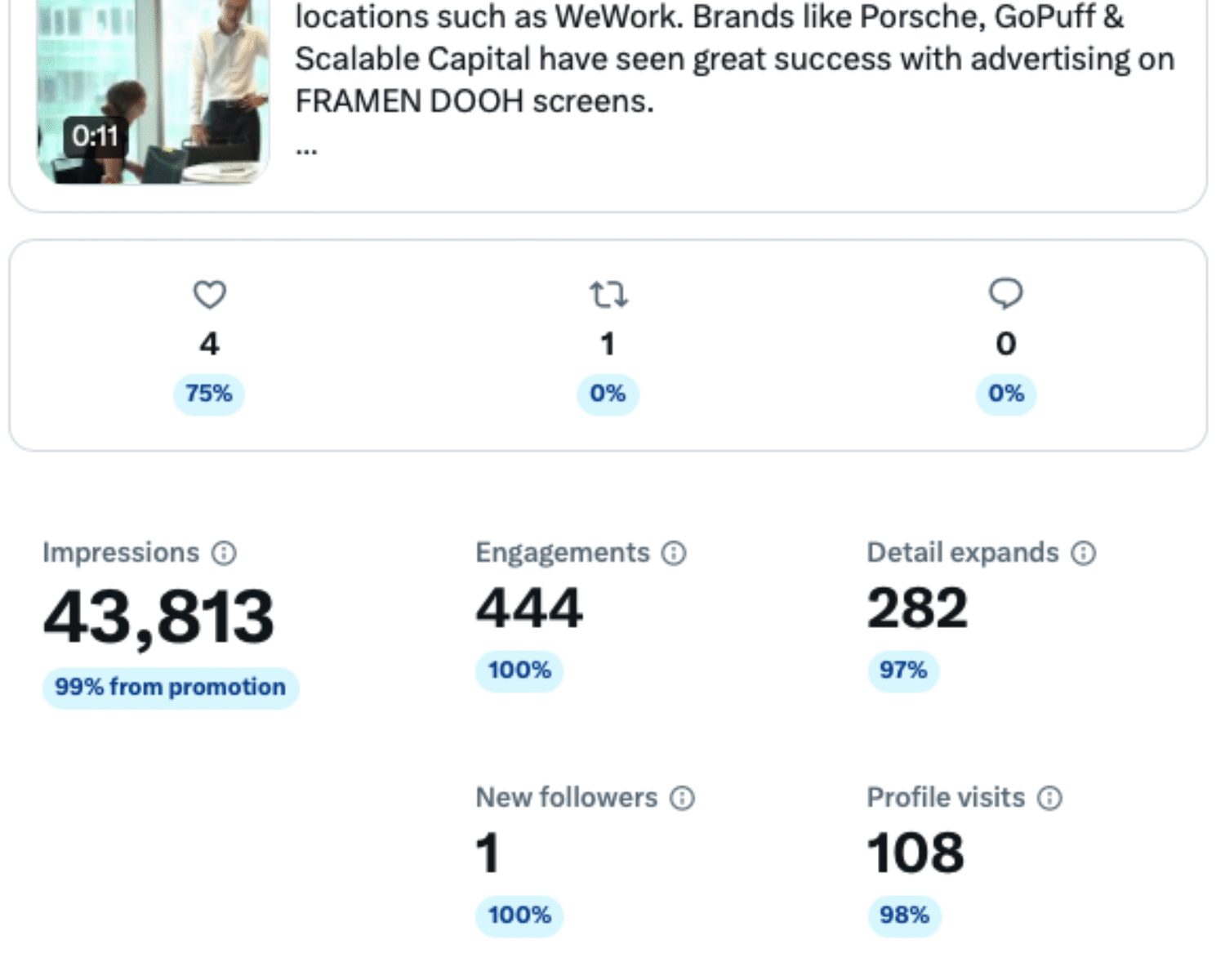Click the 444 engagements number
The image size is (1225, 980).
coord(529,609)
